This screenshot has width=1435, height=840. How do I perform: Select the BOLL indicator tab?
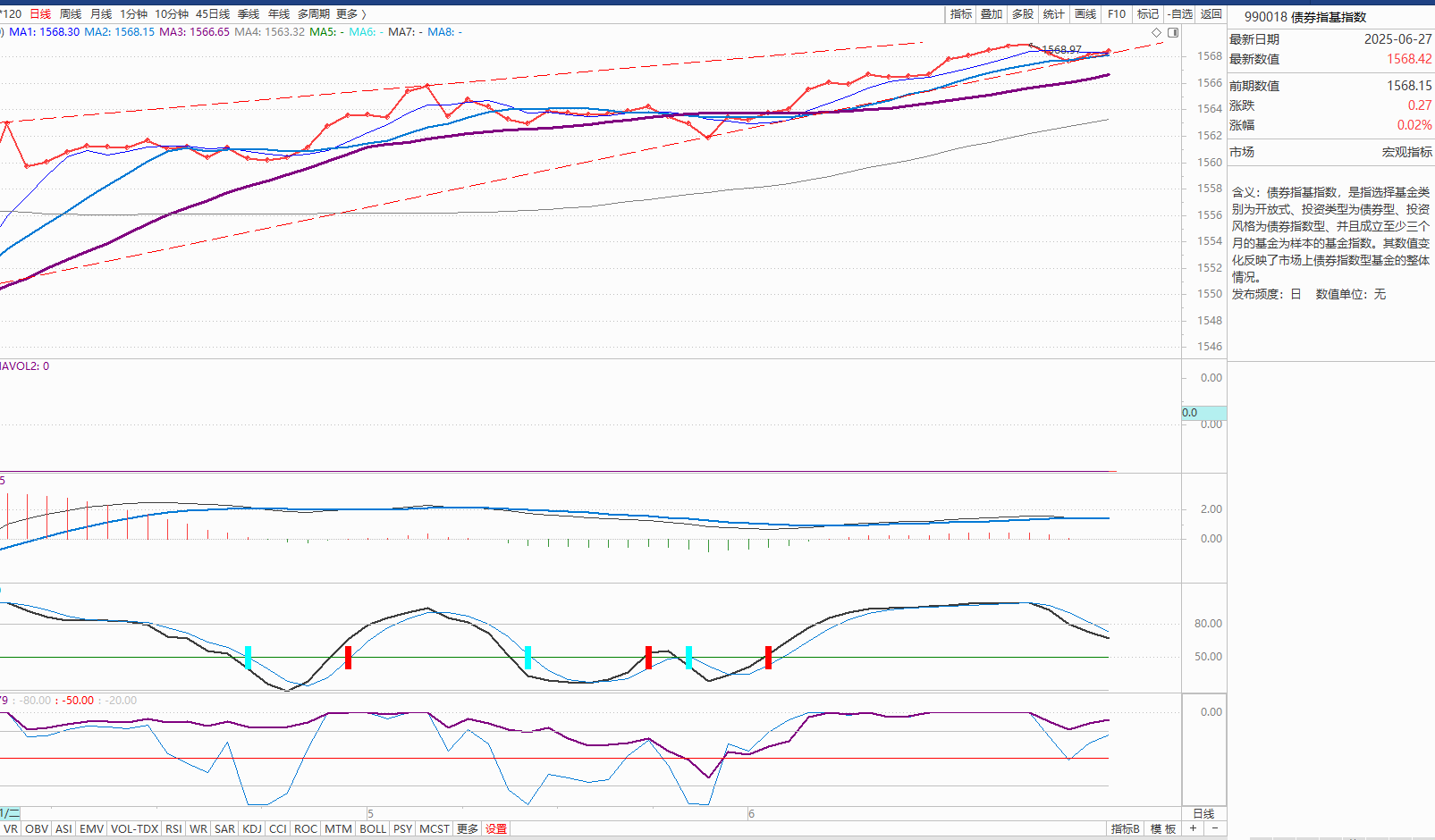click(x=373, y=829)
